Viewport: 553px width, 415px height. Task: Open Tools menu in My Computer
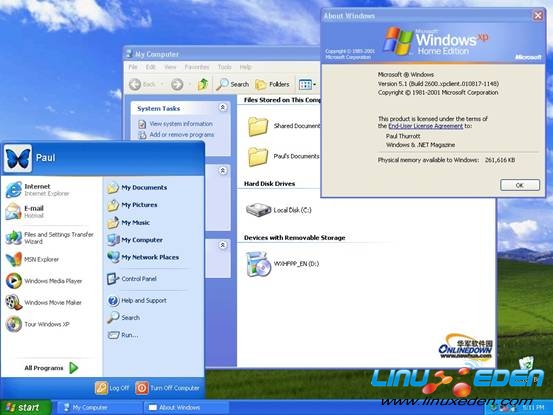(224, 67)
